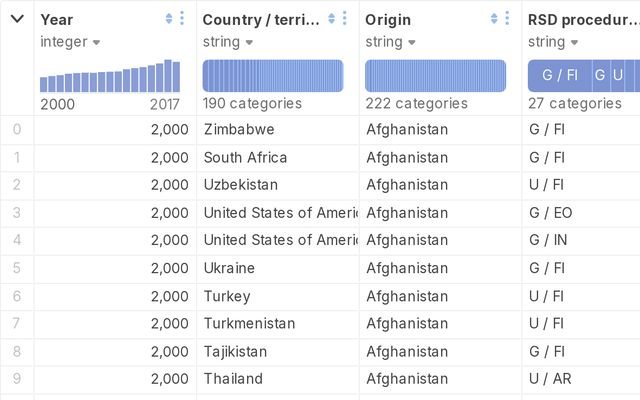Click the Year histogram chart

[110, 76]
